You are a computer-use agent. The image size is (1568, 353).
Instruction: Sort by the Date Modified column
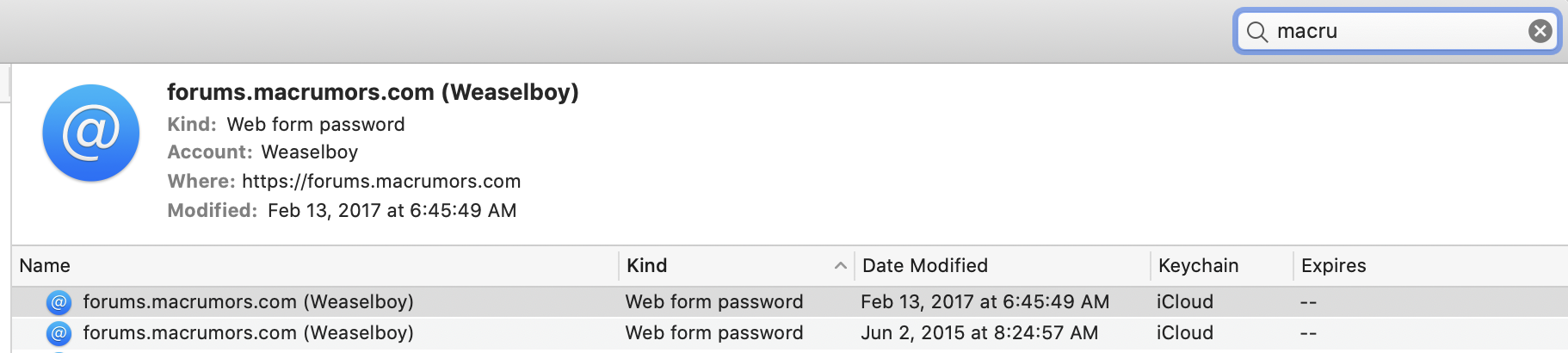[925, 266]
